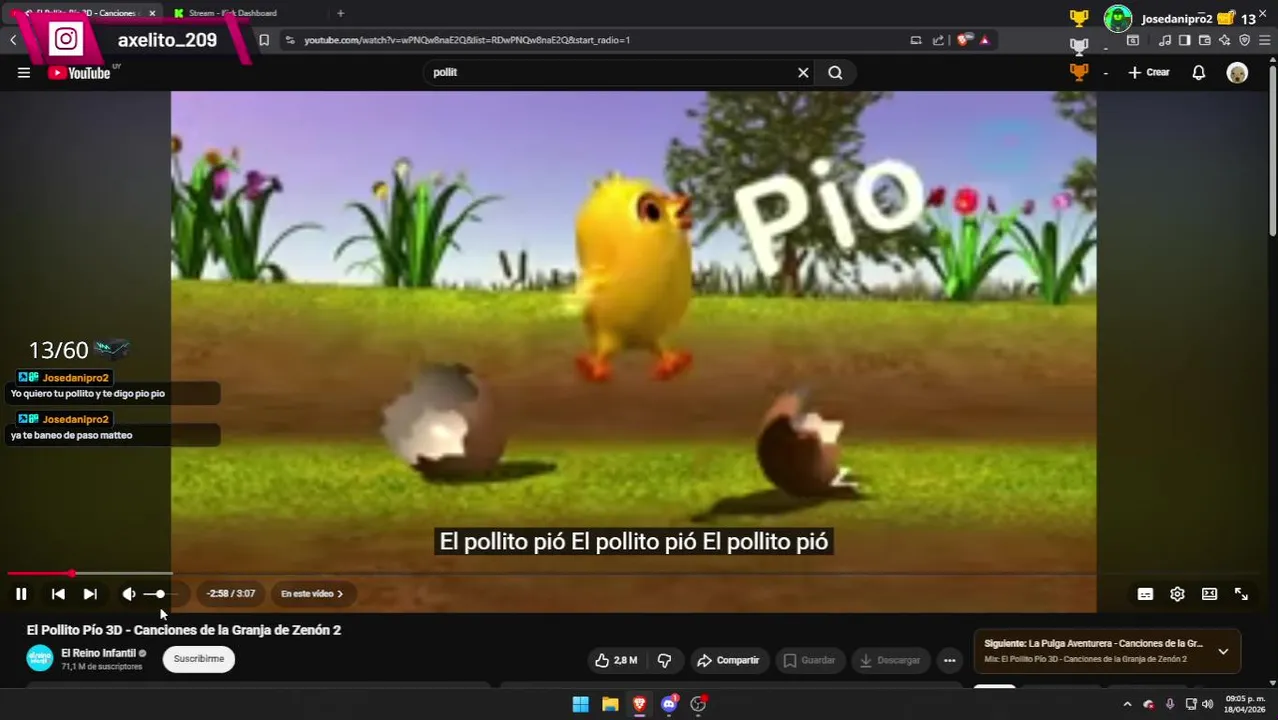Open Discord from the taskbar
The width and height of the screenshot is (1278, 720).
[x=669, y=704]
